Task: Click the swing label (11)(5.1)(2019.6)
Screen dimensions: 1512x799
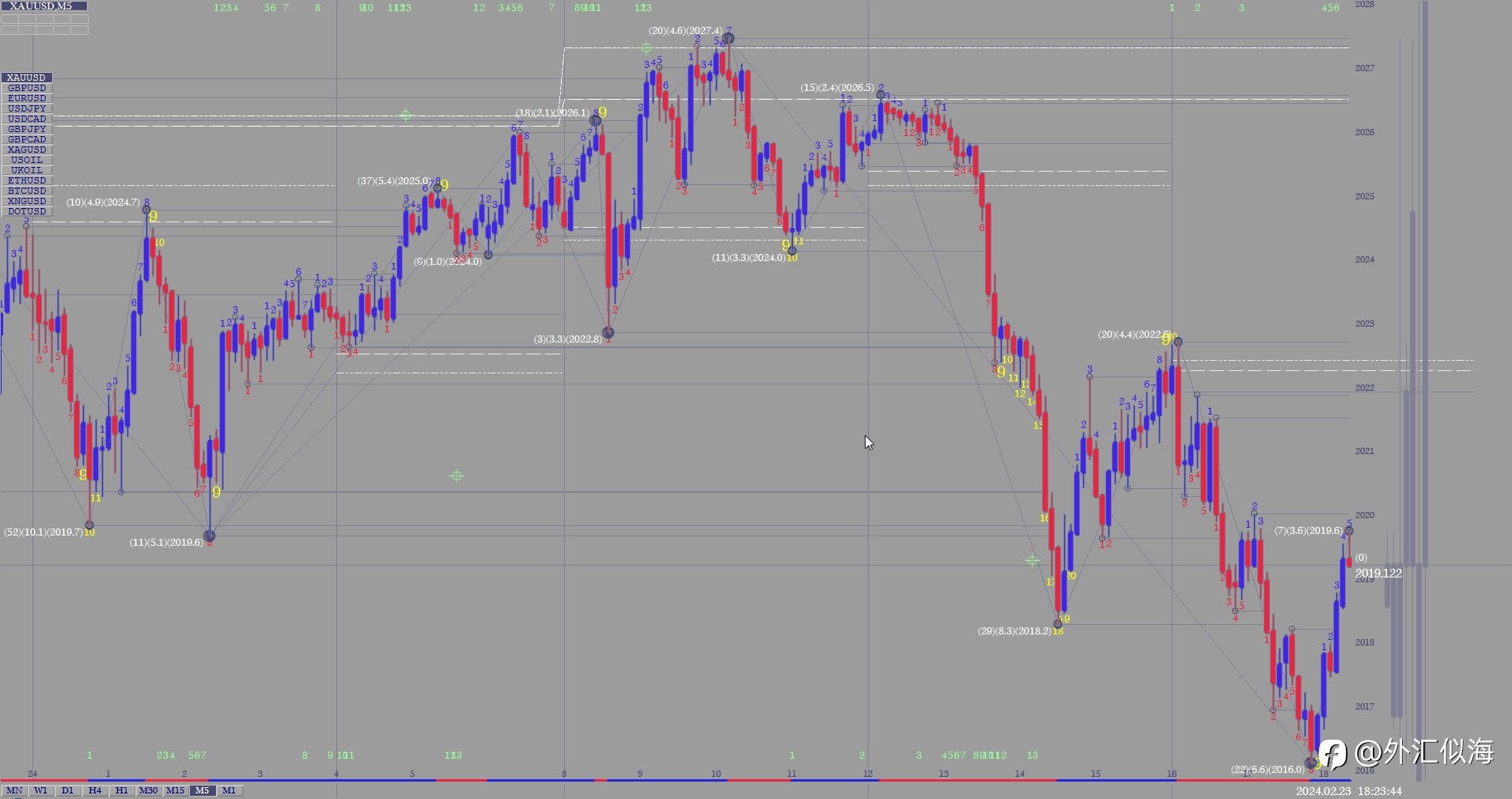Action: (166, 543)
